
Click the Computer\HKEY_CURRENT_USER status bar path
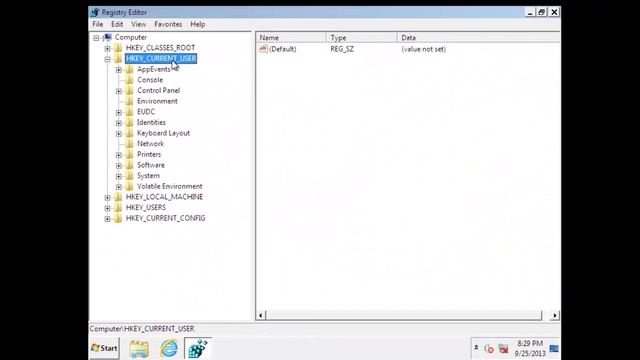tap(142, 329)
